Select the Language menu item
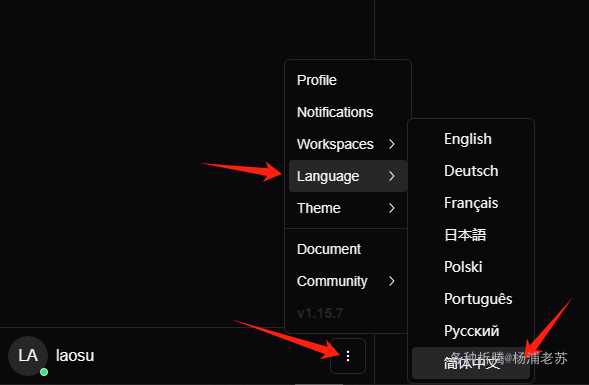Viewport: 589px width, 385px height. point(348,176)
